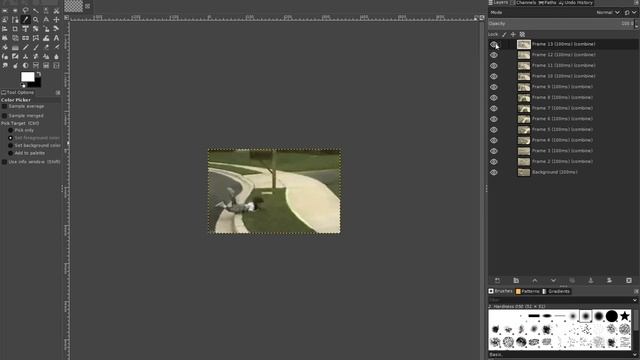
Task: Select the Paintbrush tool
Action: [36, 47]
